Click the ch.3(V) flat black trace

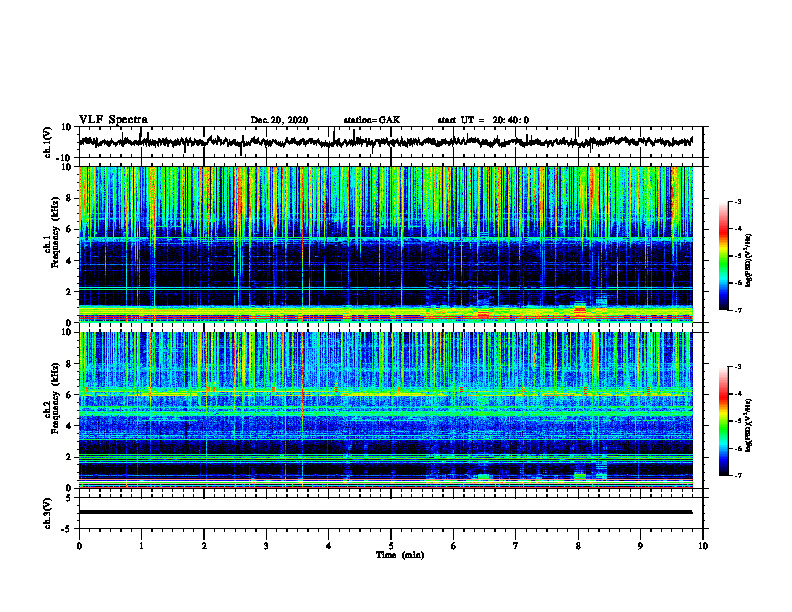point(385,512)
